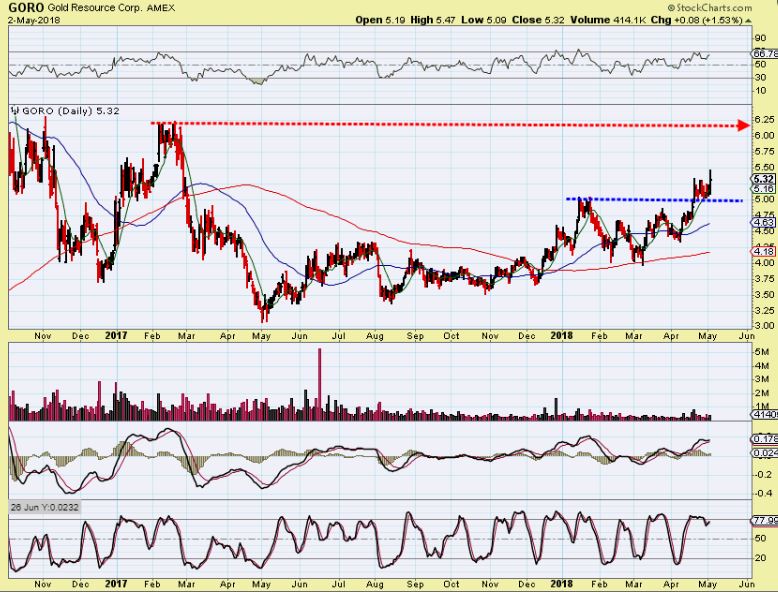Click the -0.2 MACD axis label
This screenshot has height=592, width=778.
tap(764, 474)
